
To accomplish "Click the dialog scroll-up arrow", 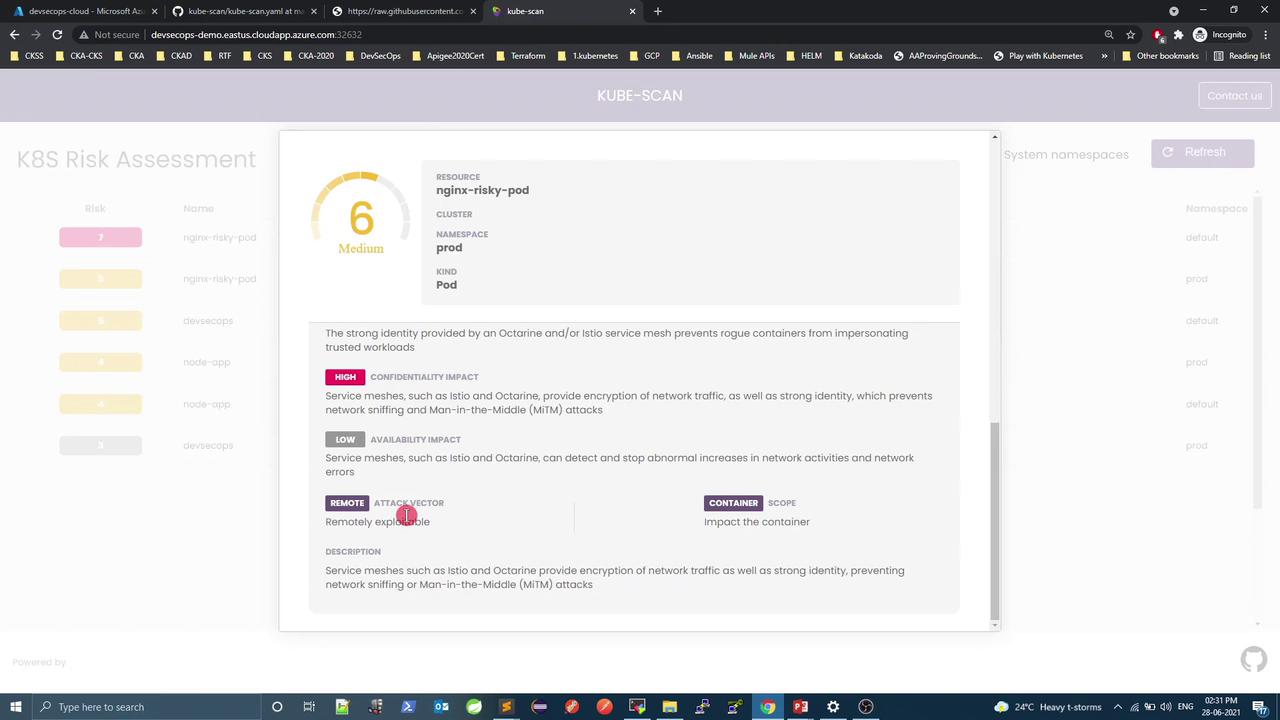I will tap(994, 137).
